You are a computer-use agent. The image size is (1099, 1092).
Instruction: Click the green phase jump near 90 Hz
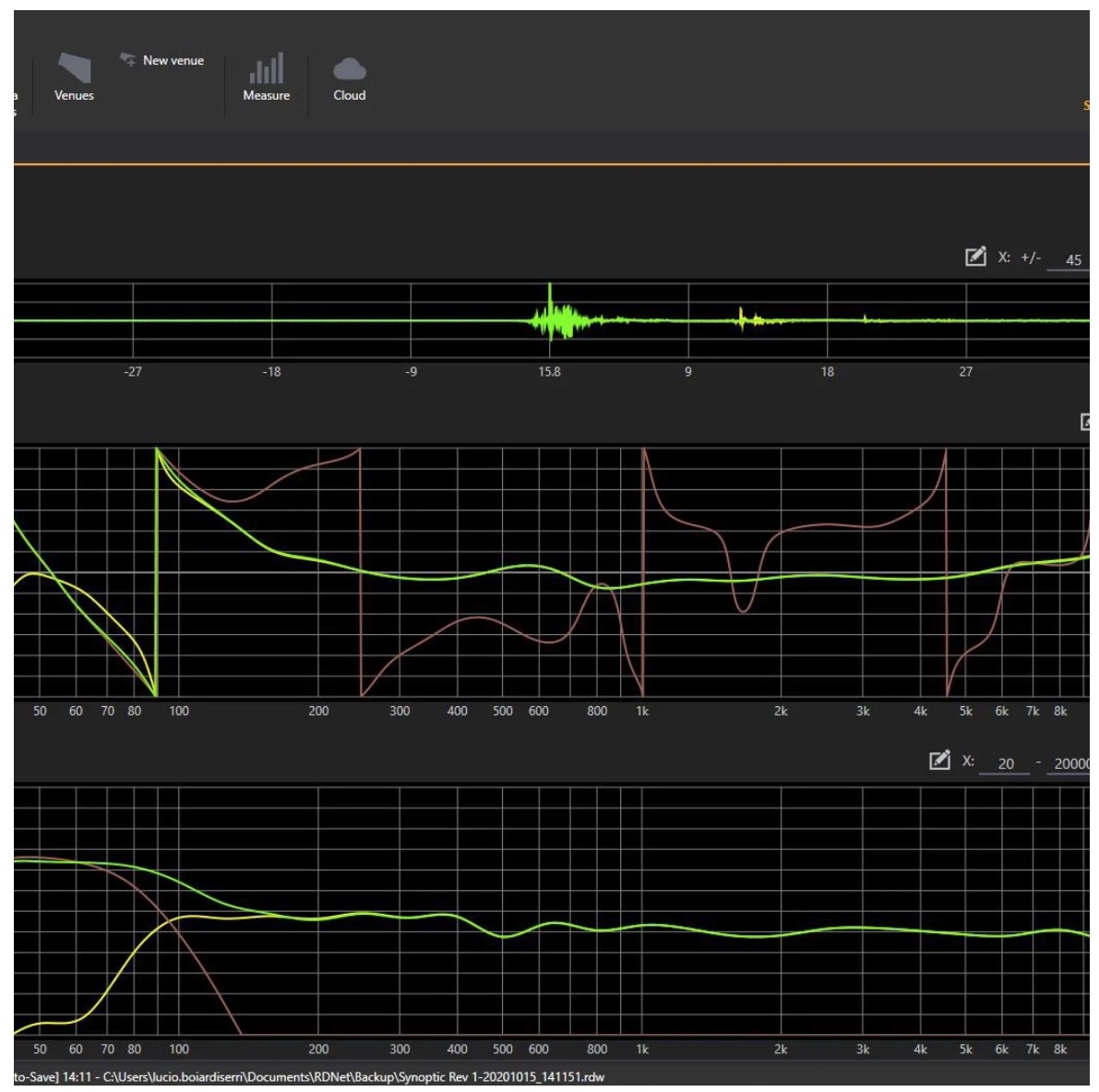tap(156, 572)
